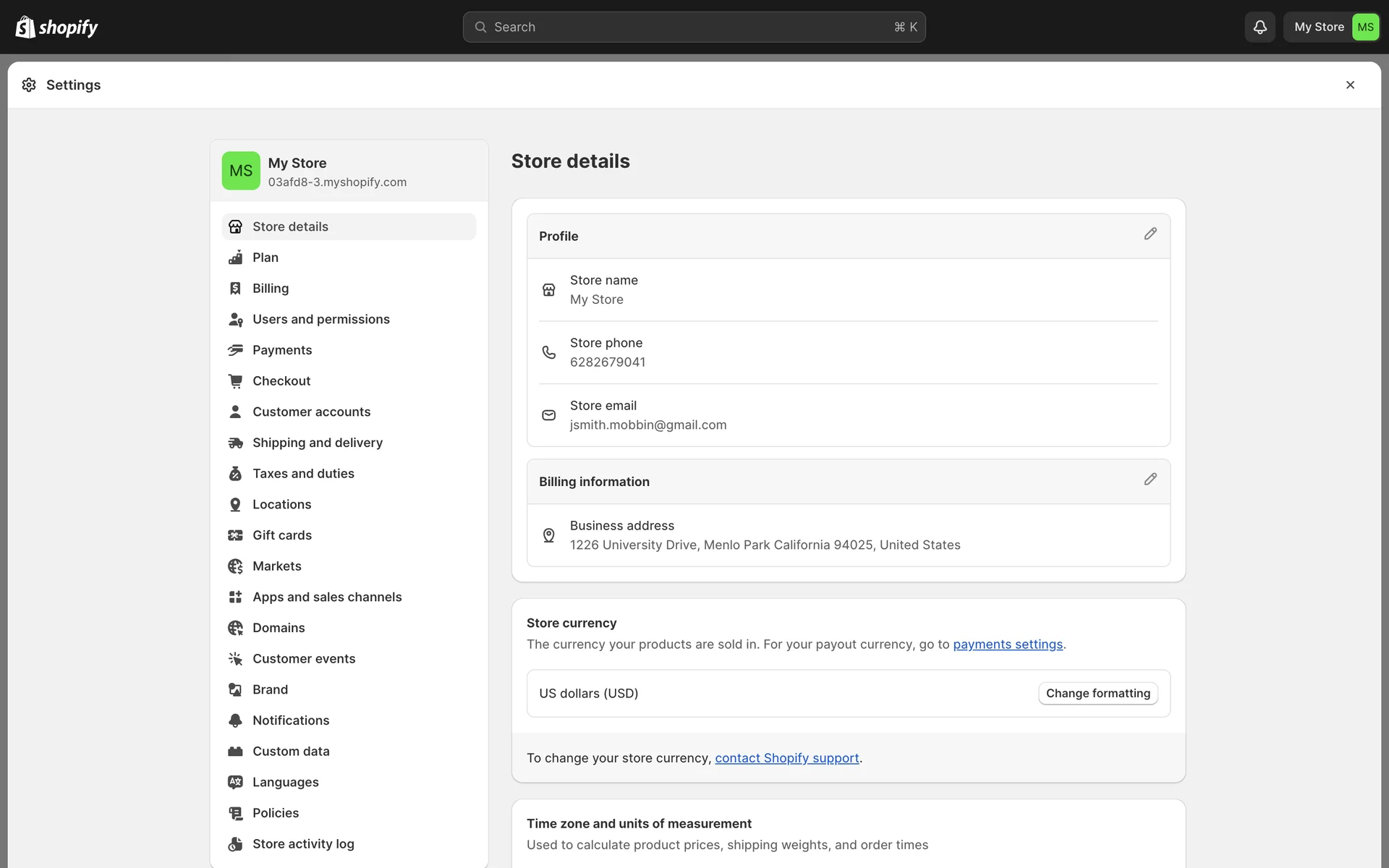Viewport: 1389px width, 868px height.
Task: Click the Change formatting button
Action: point(1097,693)
